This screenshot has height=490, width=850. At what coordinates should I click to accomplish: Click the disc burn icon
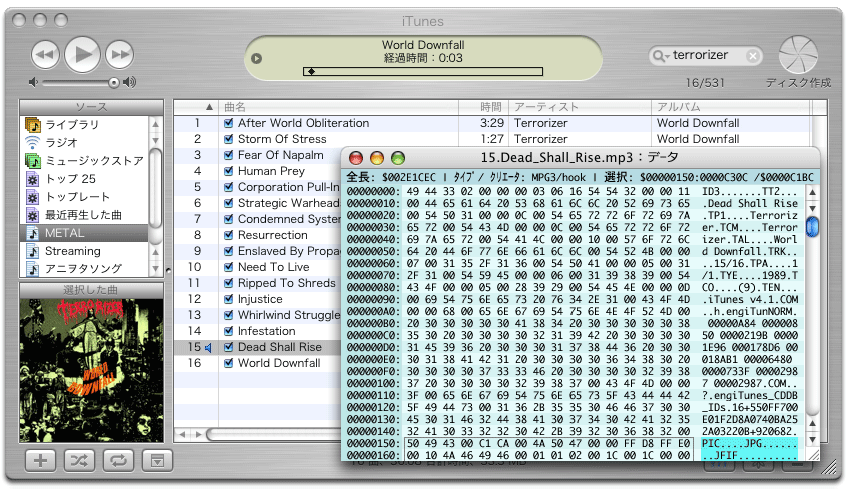click(797, 53)
